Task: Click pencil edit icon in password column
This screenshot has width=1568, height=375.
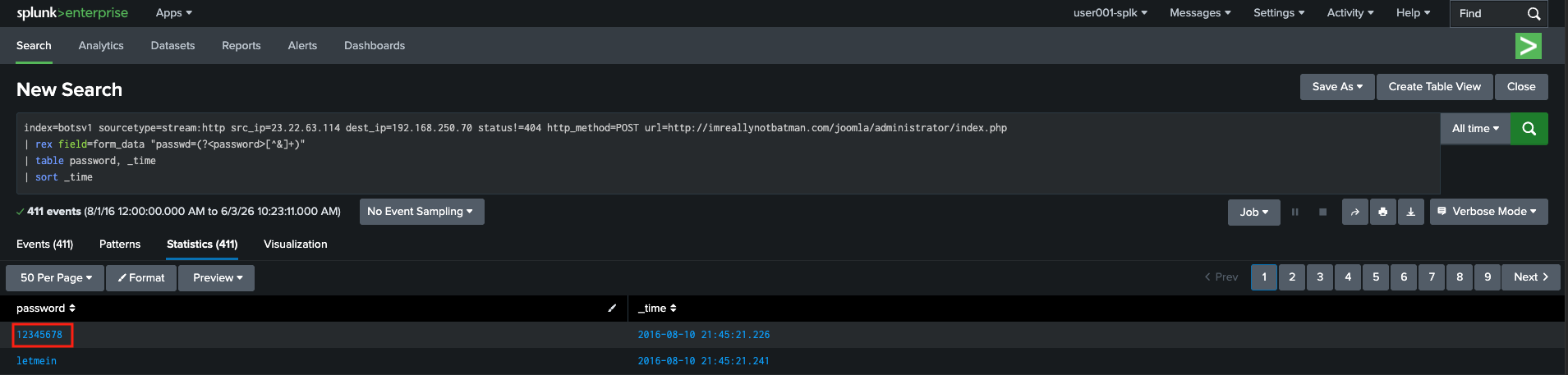Action: pos(612,309)
